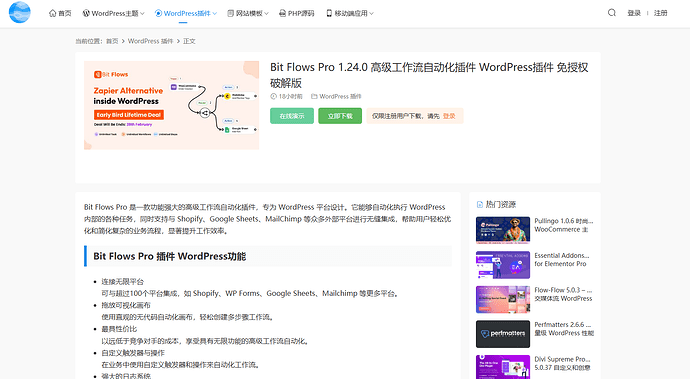Open the Flow-Flow thumbnail
This screenshot has width=690, height=379.
click(x=503, y=299)
